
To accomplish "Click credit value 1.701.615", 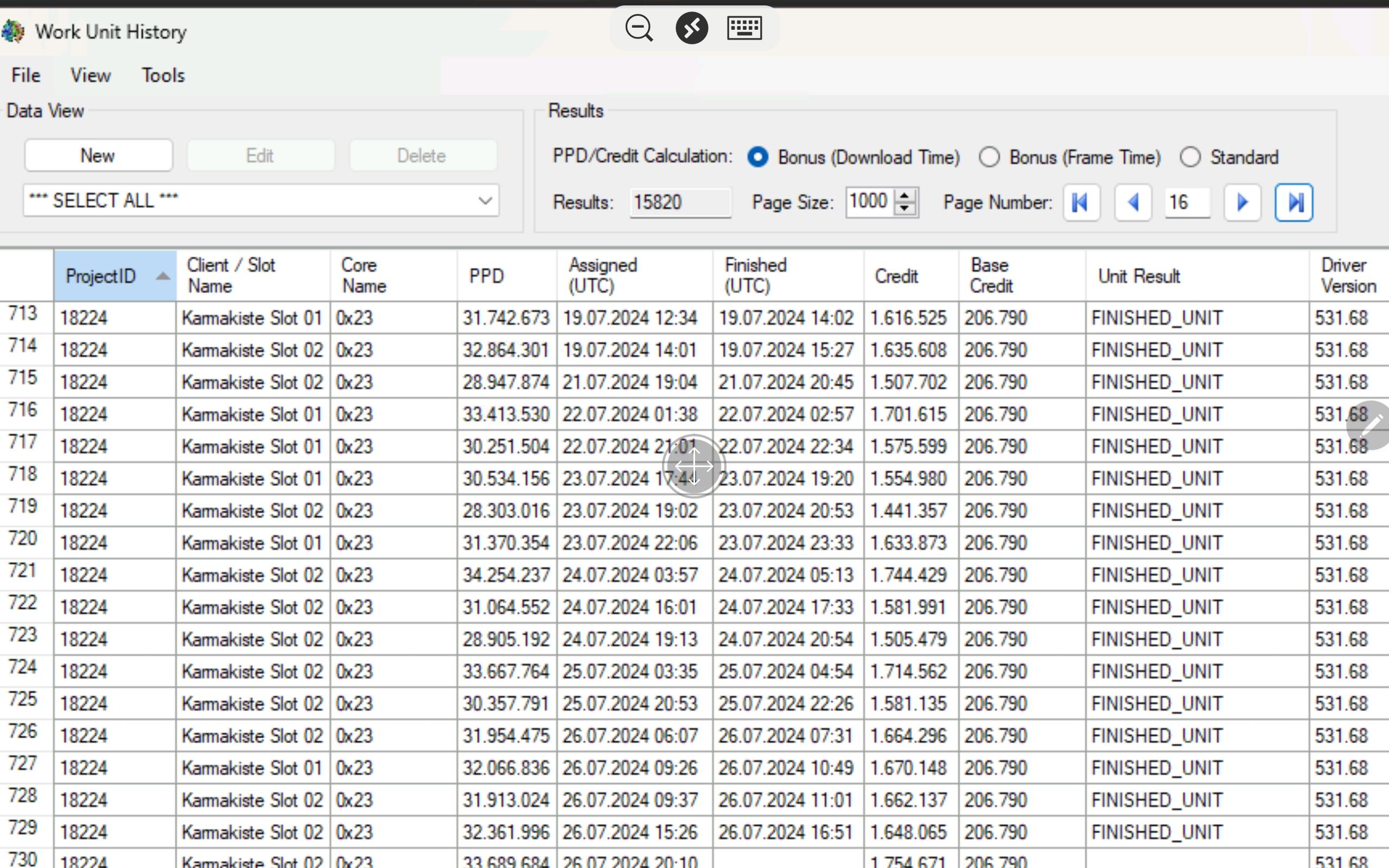I will click(x=908, y=414).
